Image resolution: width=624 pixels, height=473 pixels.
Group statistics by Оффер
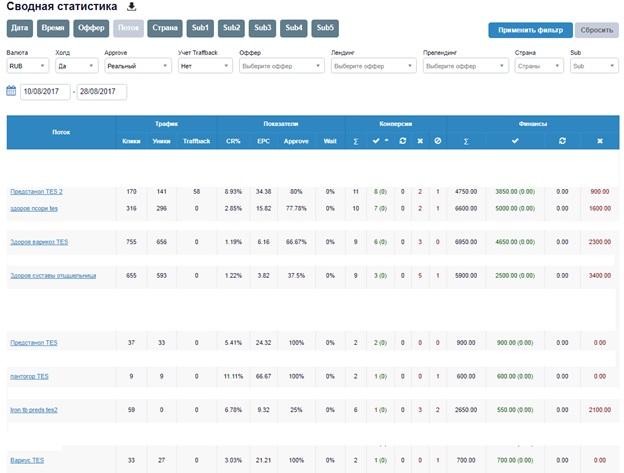[x=91, y=28]
